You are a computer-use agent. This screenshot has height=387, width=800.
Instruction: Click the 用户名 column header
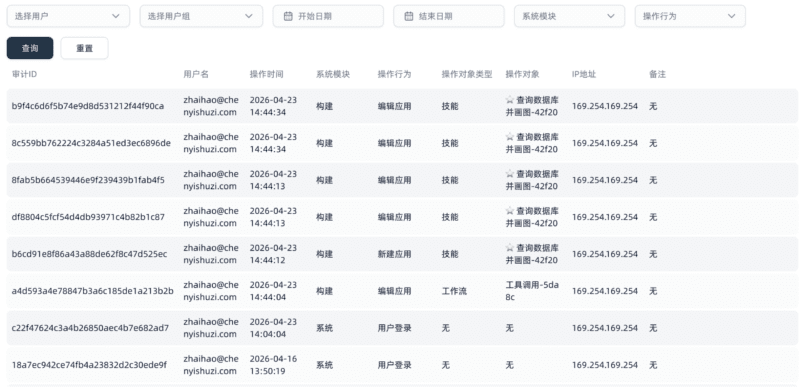coord(196,74)
